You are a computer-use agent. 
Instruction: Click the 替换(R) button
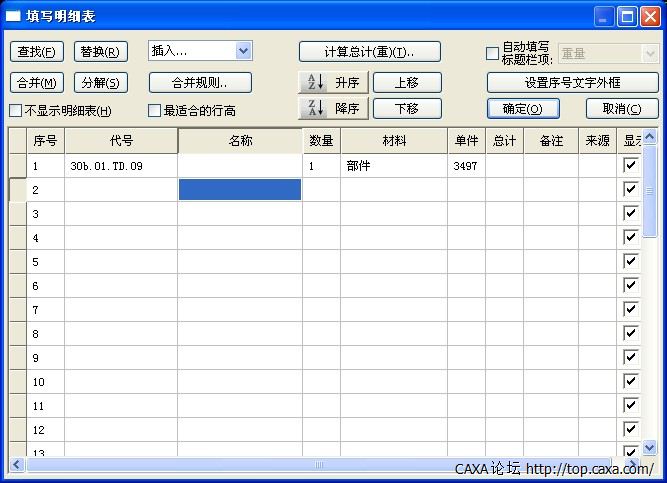(x=101, y=52)
